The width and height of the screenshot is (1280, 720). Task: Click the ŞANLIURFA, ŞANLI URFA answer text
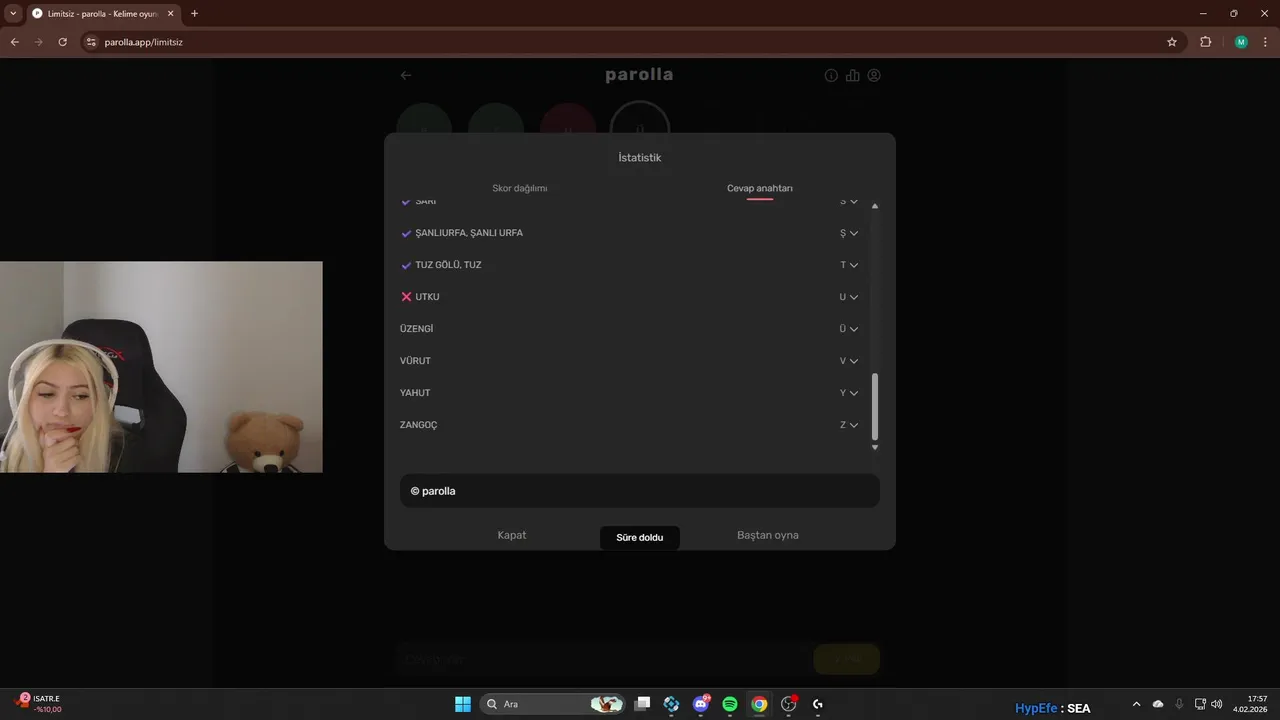coord(469,233)
